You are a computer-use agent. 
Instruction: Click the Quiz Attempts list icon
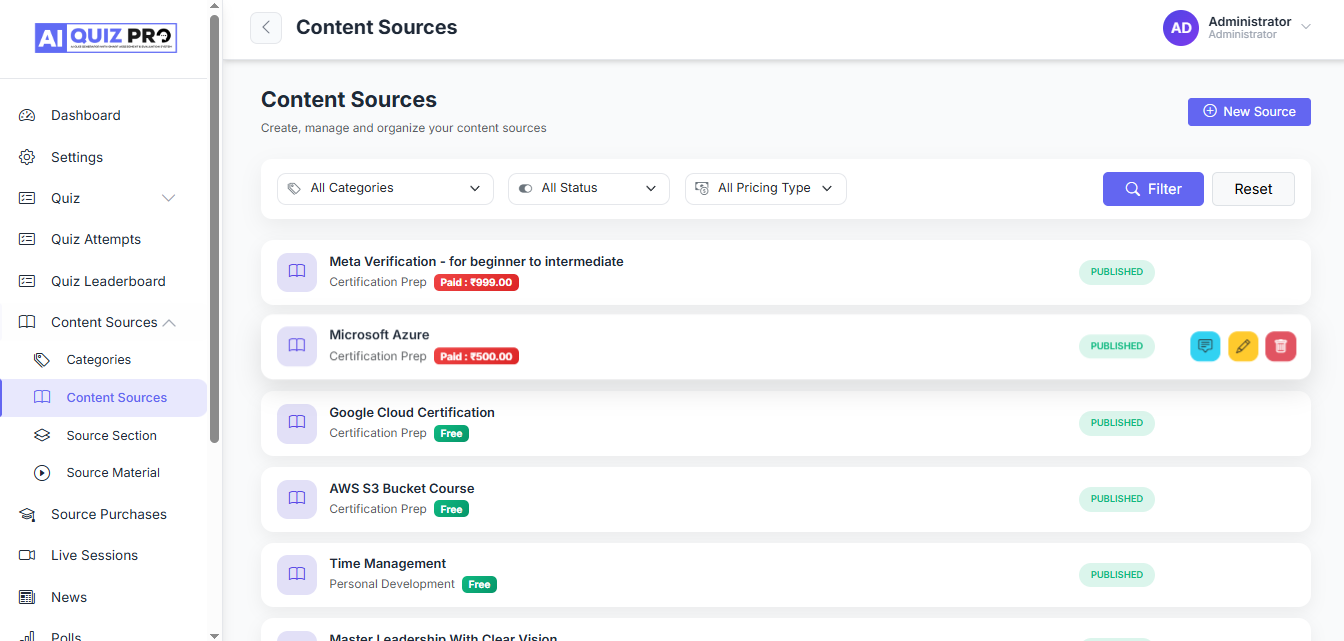(x=27, y=239)
